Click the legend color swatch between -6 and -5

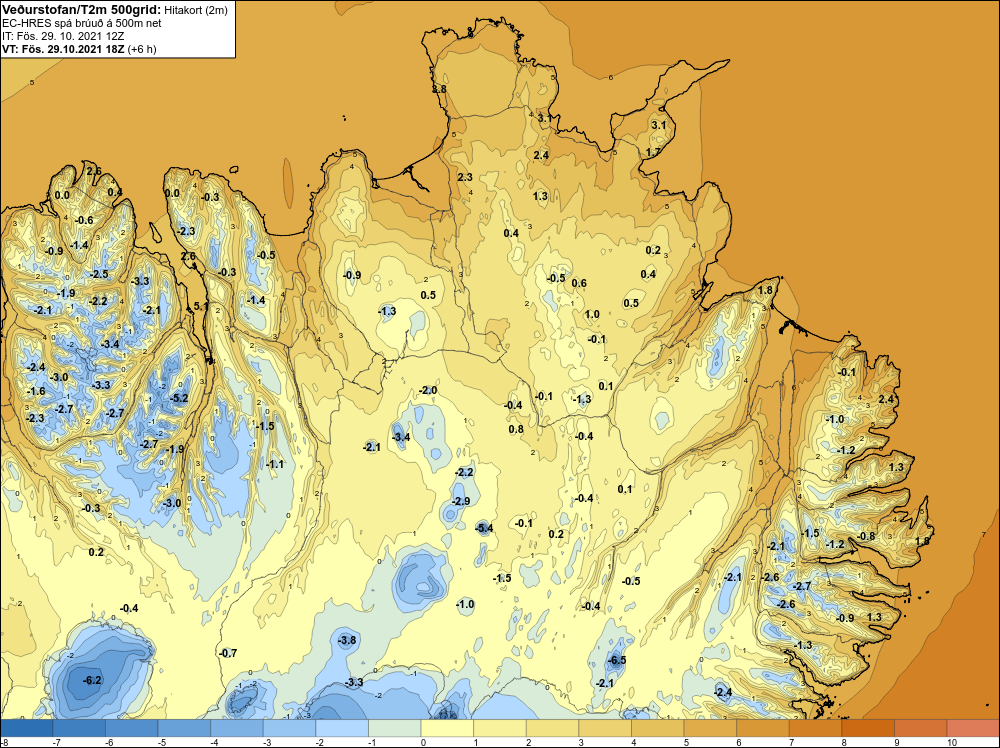click(131, 728)
